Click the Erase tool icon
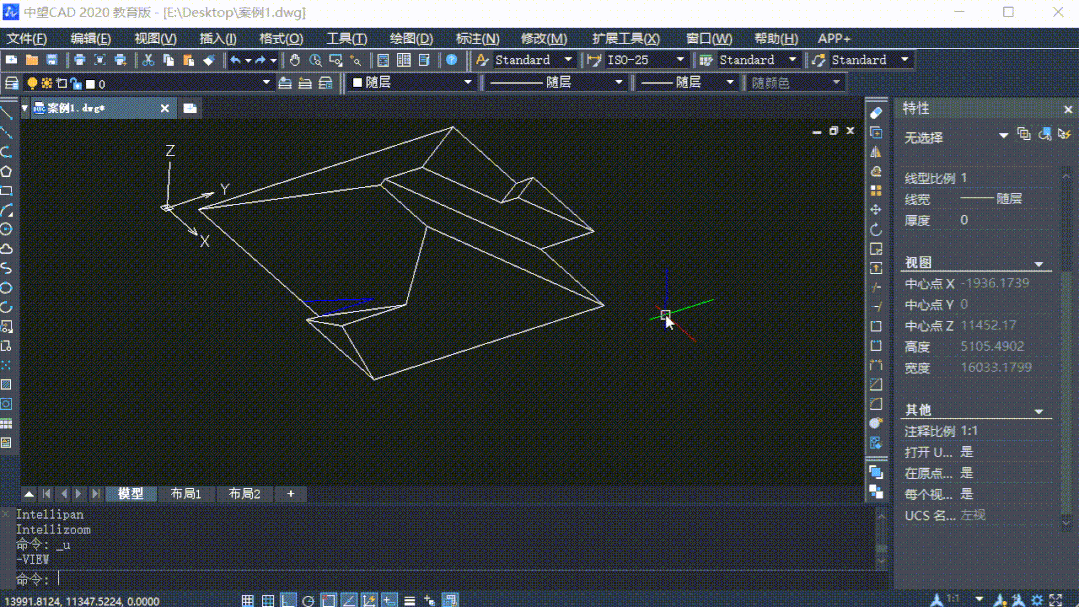Screen dimensions: 1079x607 876,113
